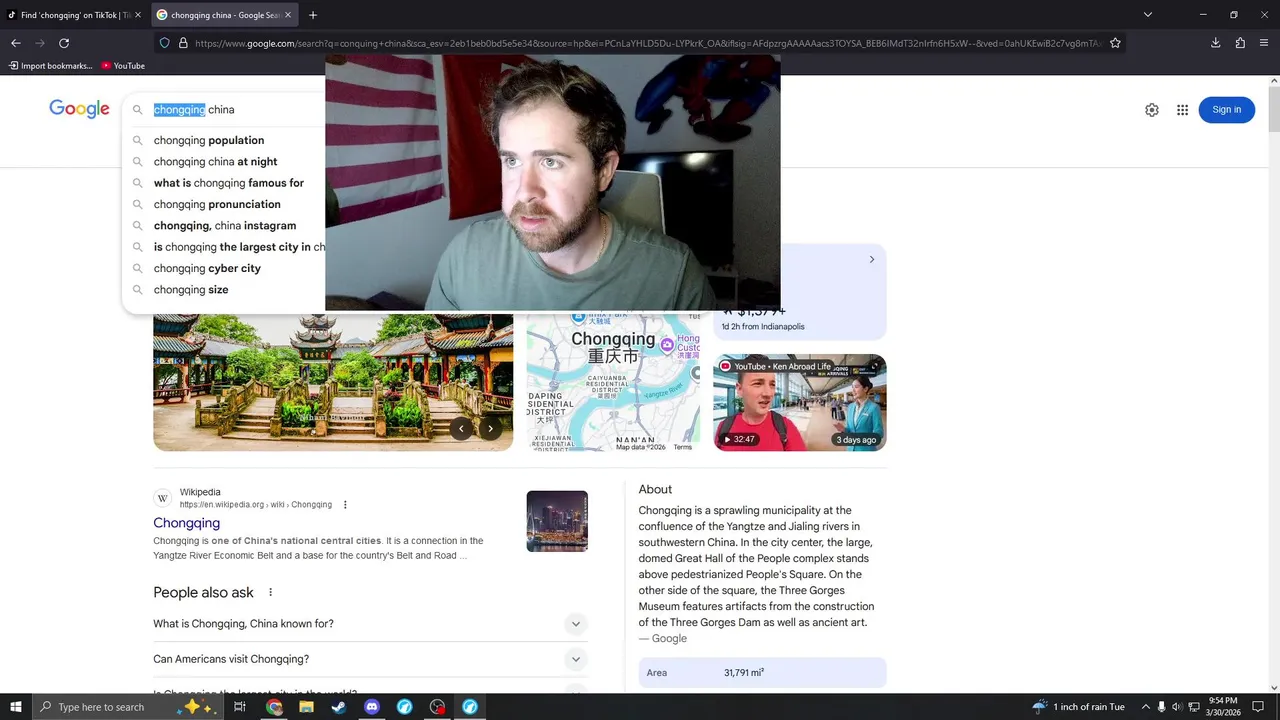Click the taskbar microphone icon
This screenshot has height=720, width=1280.
tap(1161, 707)
